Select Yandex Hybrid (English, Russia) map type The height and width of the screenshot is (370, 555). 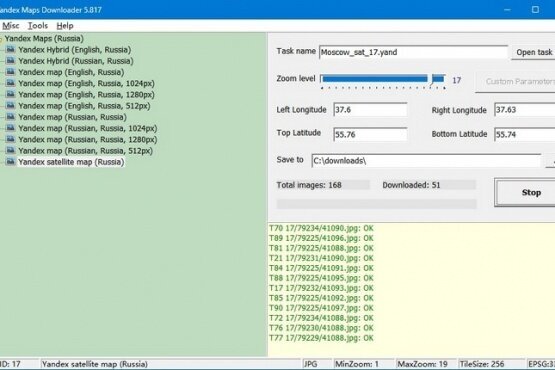click(x=75, y=50)
